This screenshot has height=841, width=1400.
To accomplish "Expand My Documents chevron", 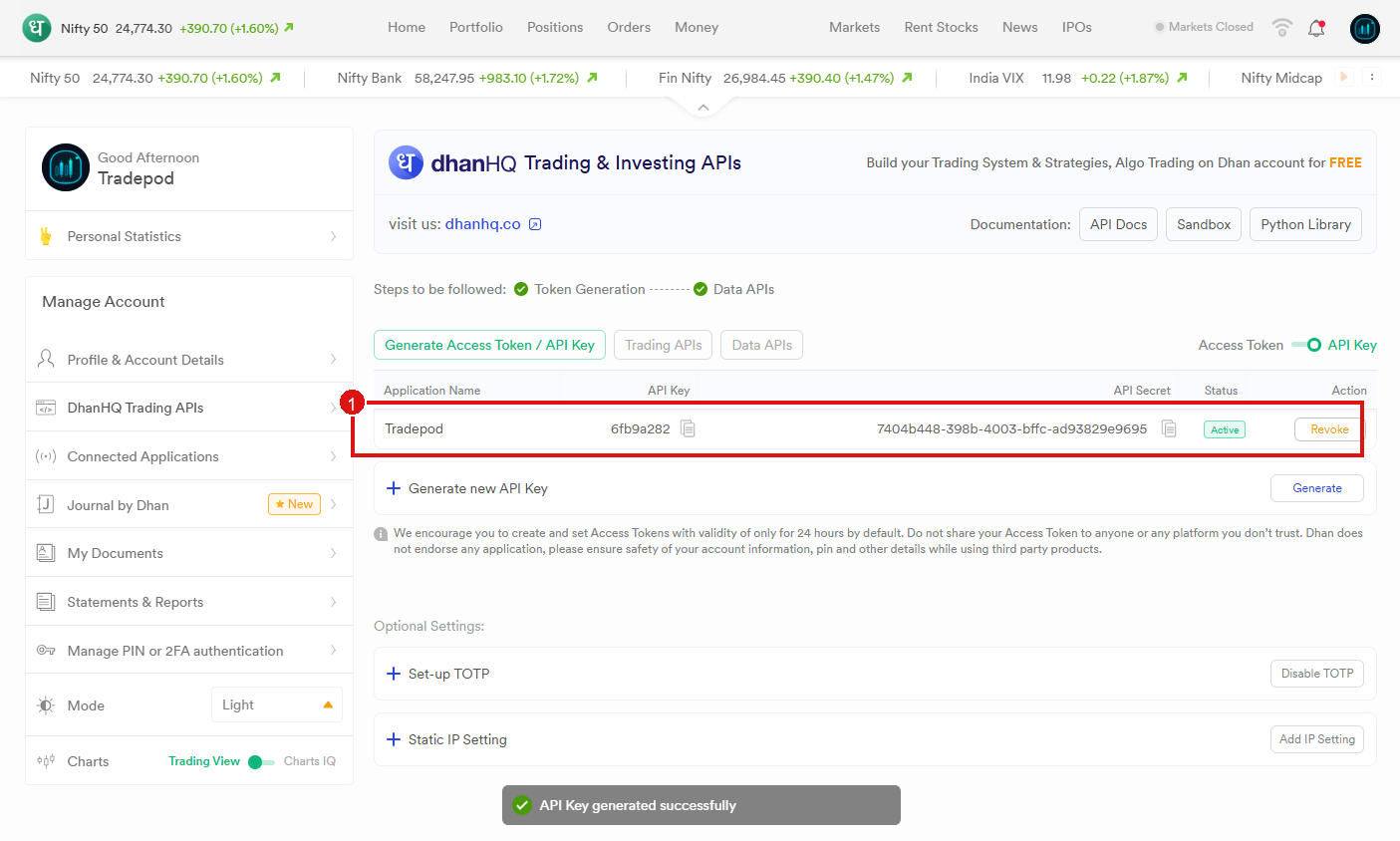I will pyautogui.click(x=333, y=553).
